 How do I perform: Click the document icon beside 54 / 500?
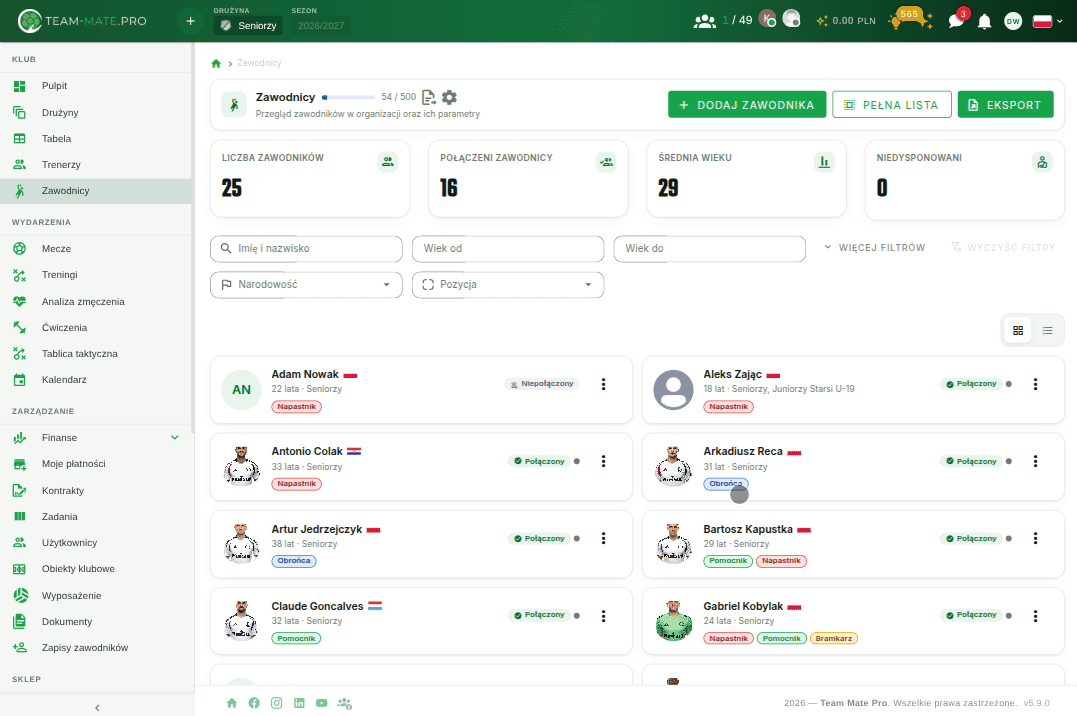pyautogui.click(x=429, y=97)
